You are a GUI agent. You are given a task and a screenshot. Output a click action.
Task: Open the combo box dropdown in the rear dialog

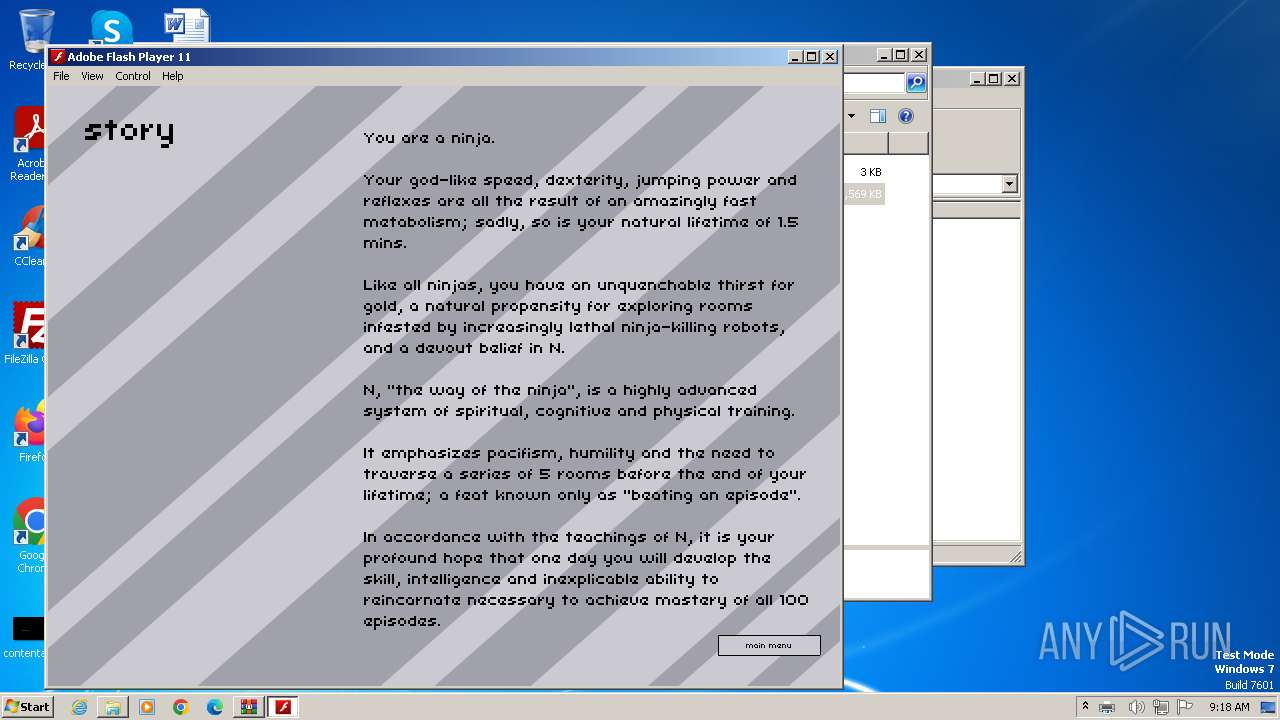pos(1009,184)
